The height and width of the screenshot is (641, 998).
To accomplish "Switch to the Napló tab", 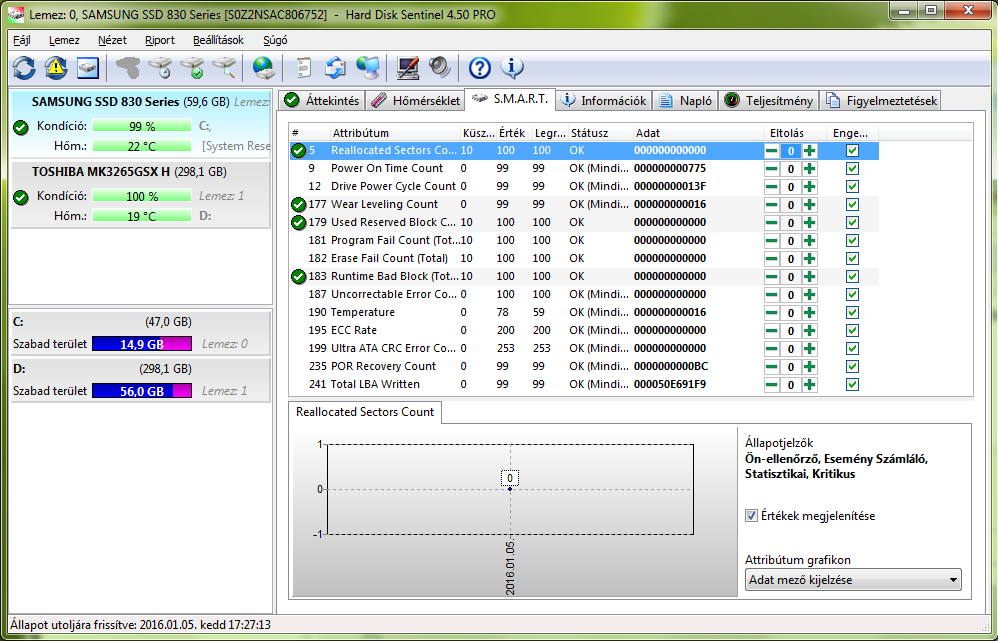I will (685, 101).
